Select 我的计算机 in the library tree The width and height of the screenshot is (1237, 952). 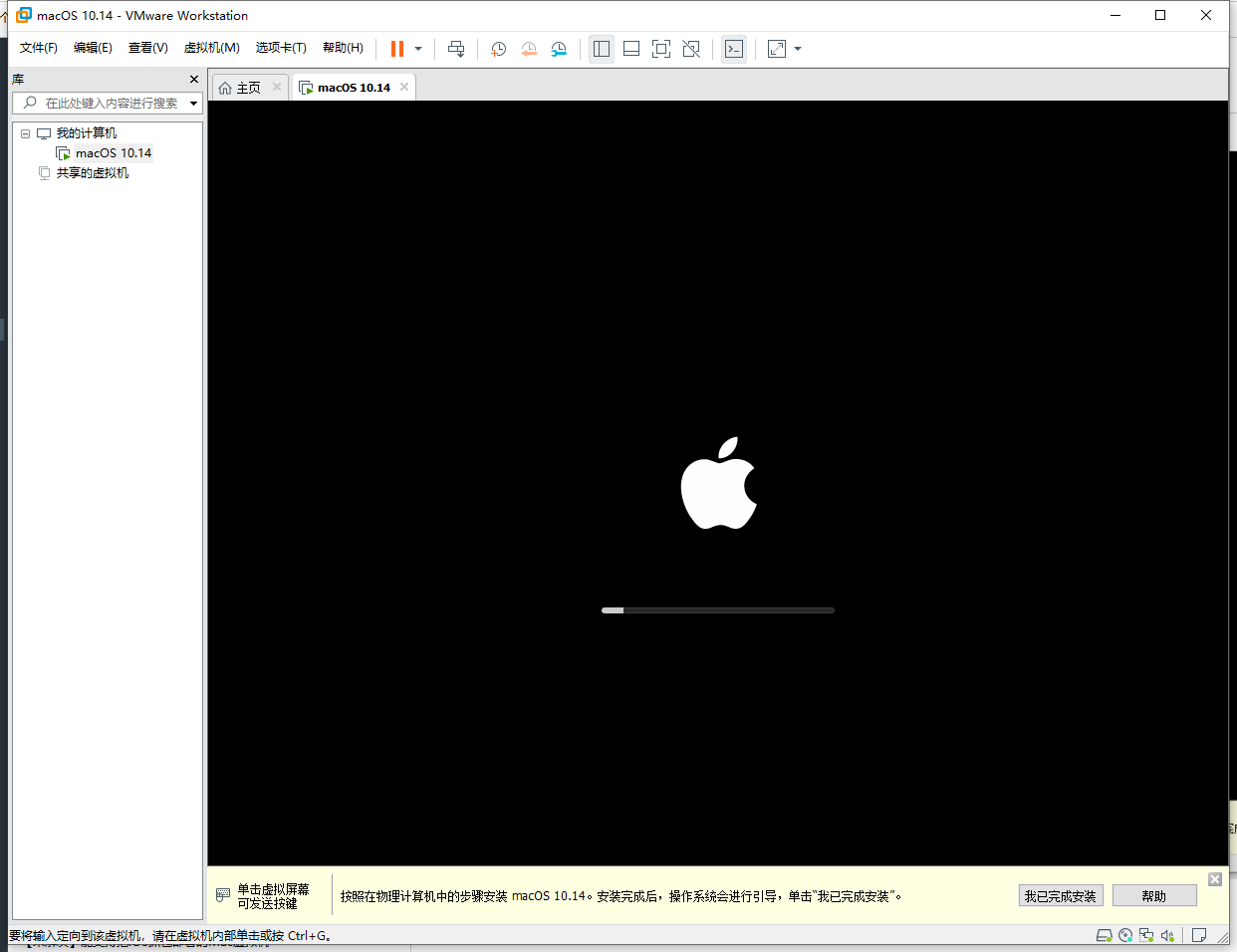pos(86,133)
